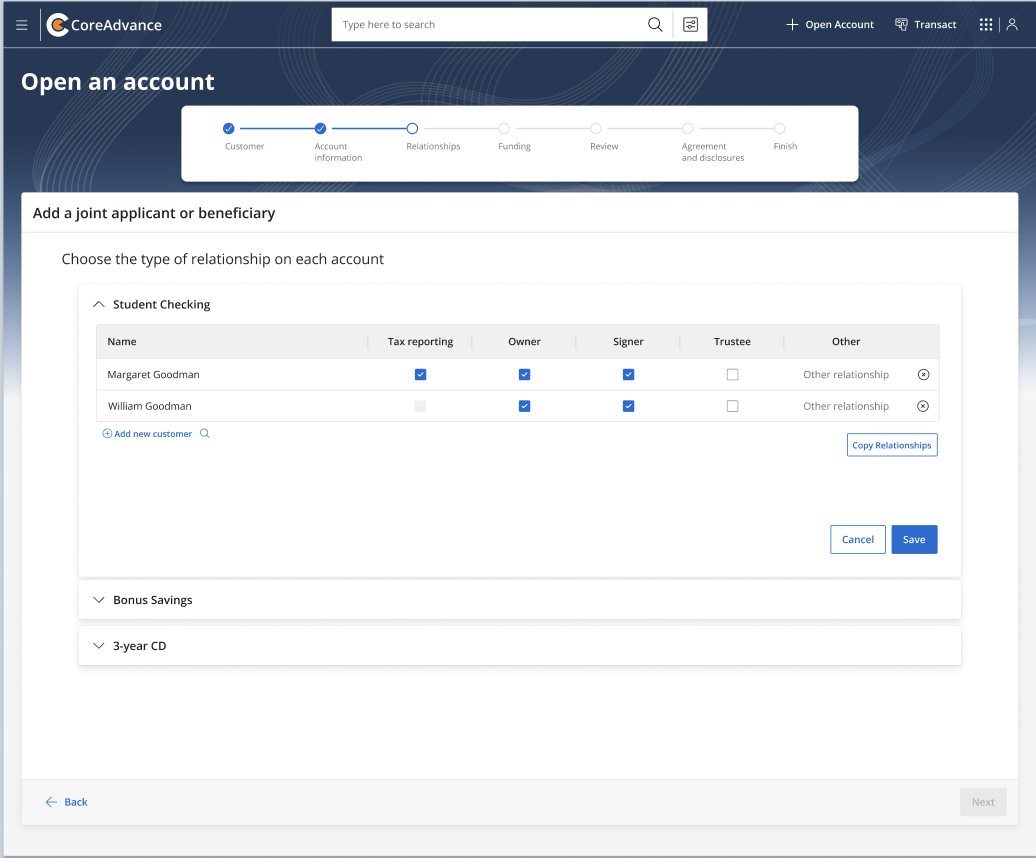Click the Customer step label
Viewport: 1036px width, 858px height.
pos(244,147)
